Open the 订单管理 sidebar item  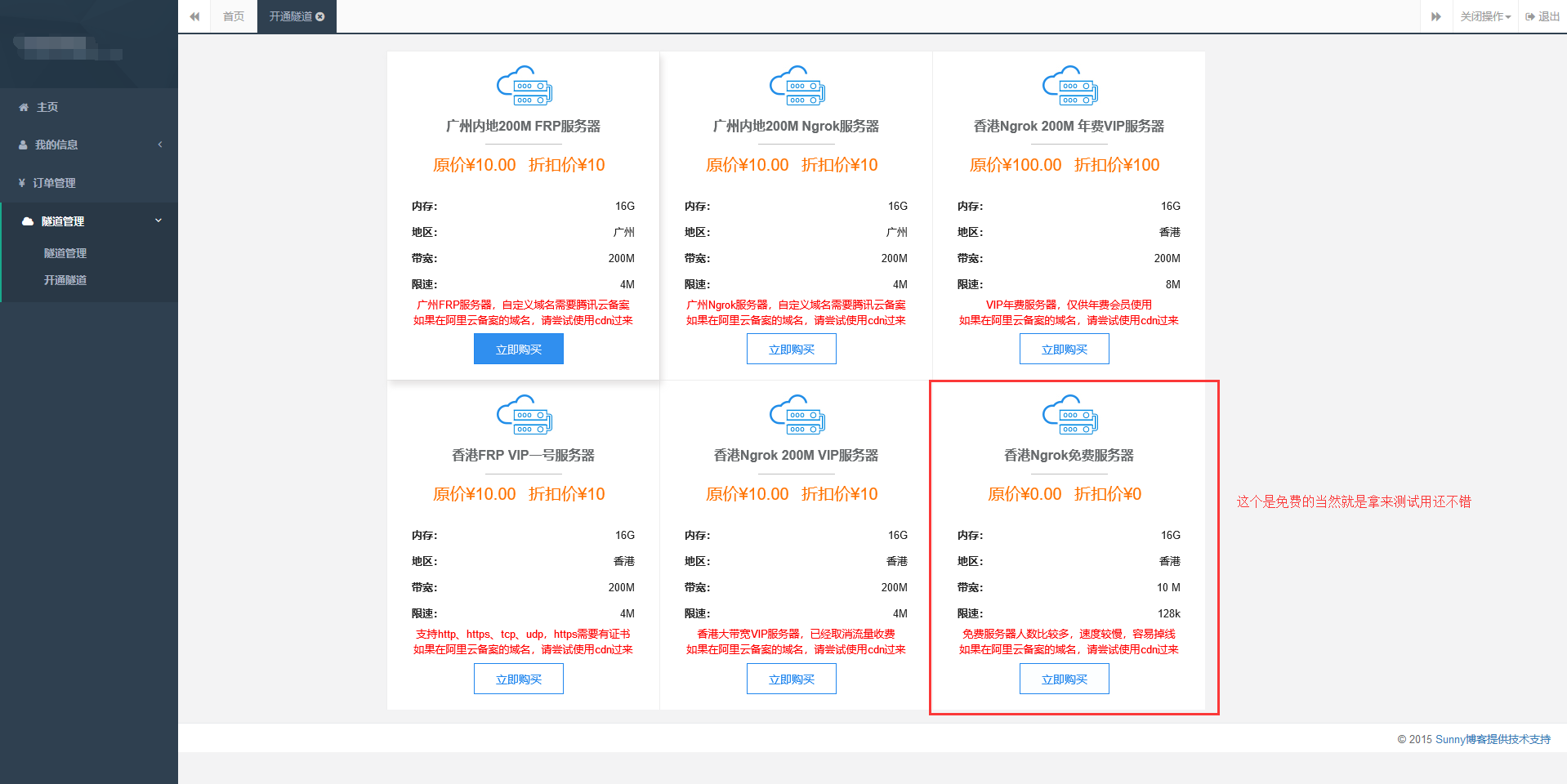click(89, 183)
